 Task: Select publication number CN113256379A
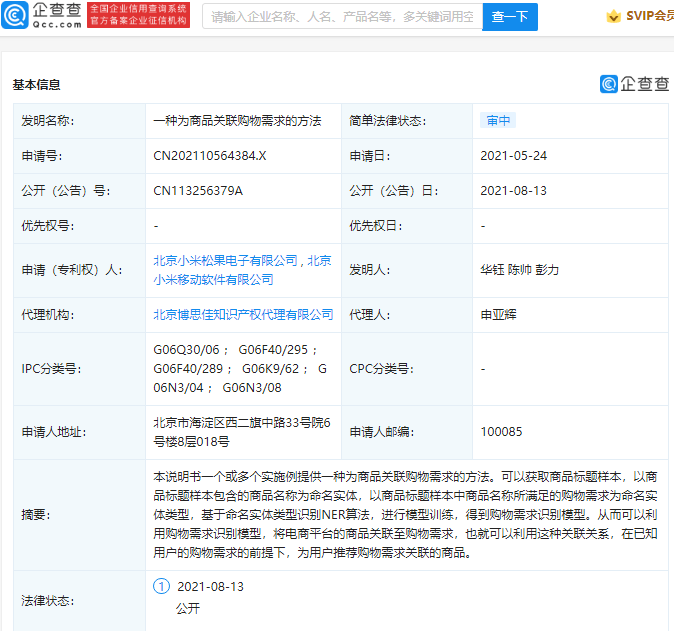point(198,191)
